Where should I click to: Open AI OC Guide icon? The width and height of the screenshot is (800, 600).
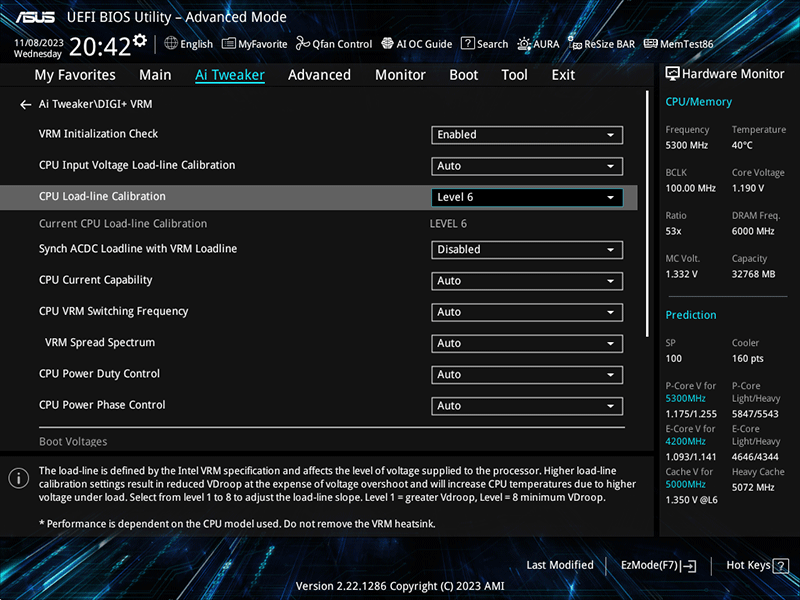coord(387,43)
